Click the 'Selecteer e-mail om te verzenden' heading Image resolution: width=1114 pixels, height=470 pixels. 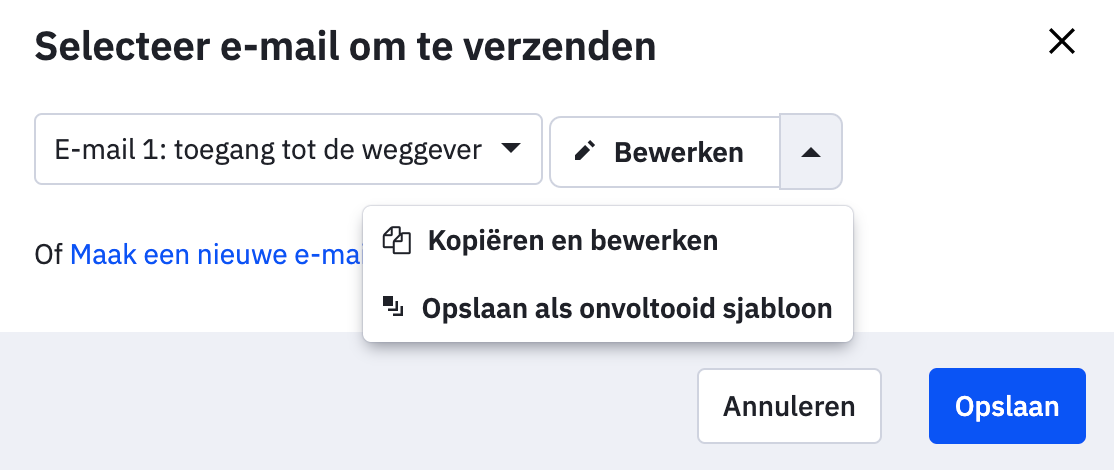pos(345,46)
